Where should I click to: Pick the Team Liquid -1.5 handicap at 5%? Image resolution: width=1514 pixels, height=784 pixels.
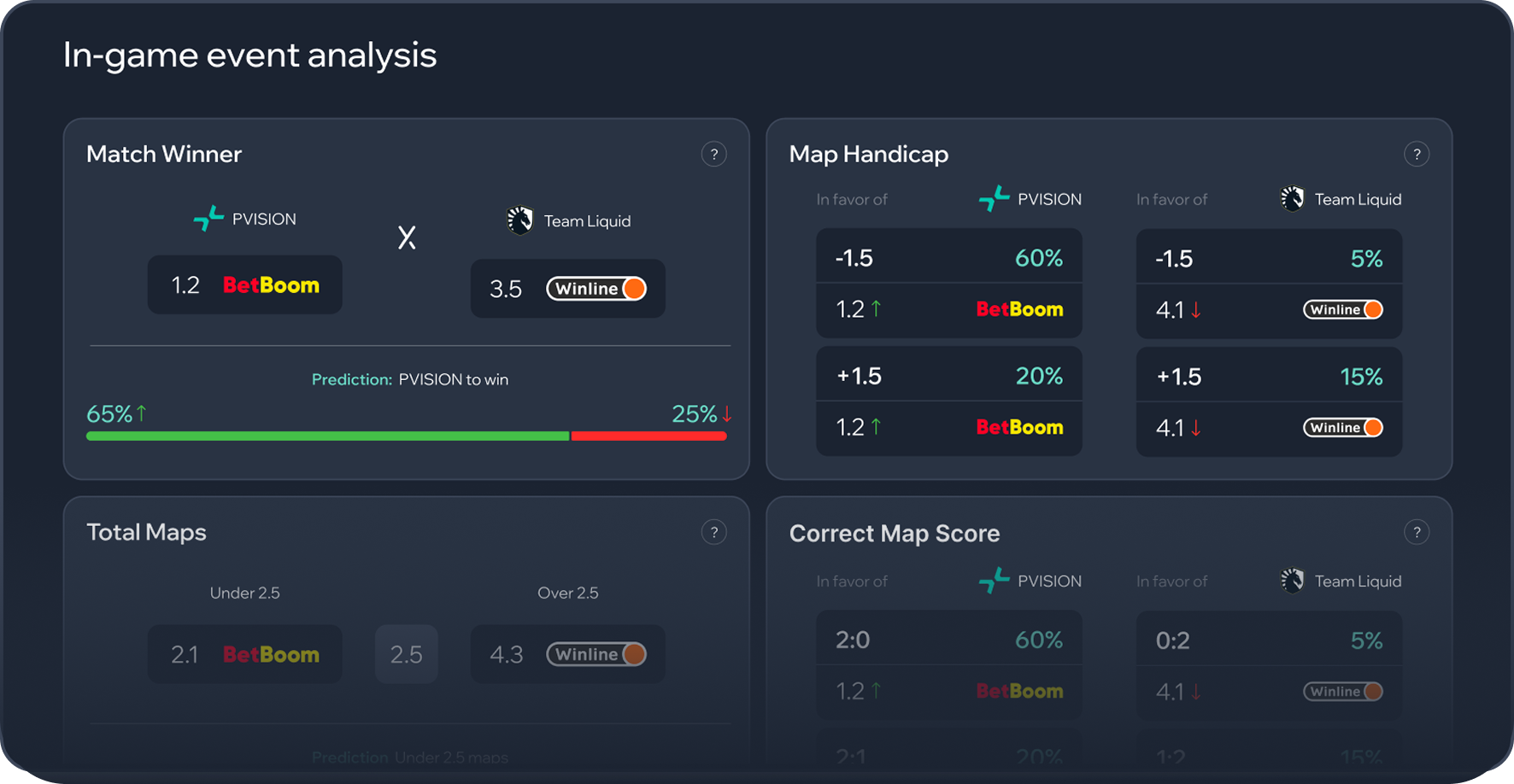point(1268,258)
